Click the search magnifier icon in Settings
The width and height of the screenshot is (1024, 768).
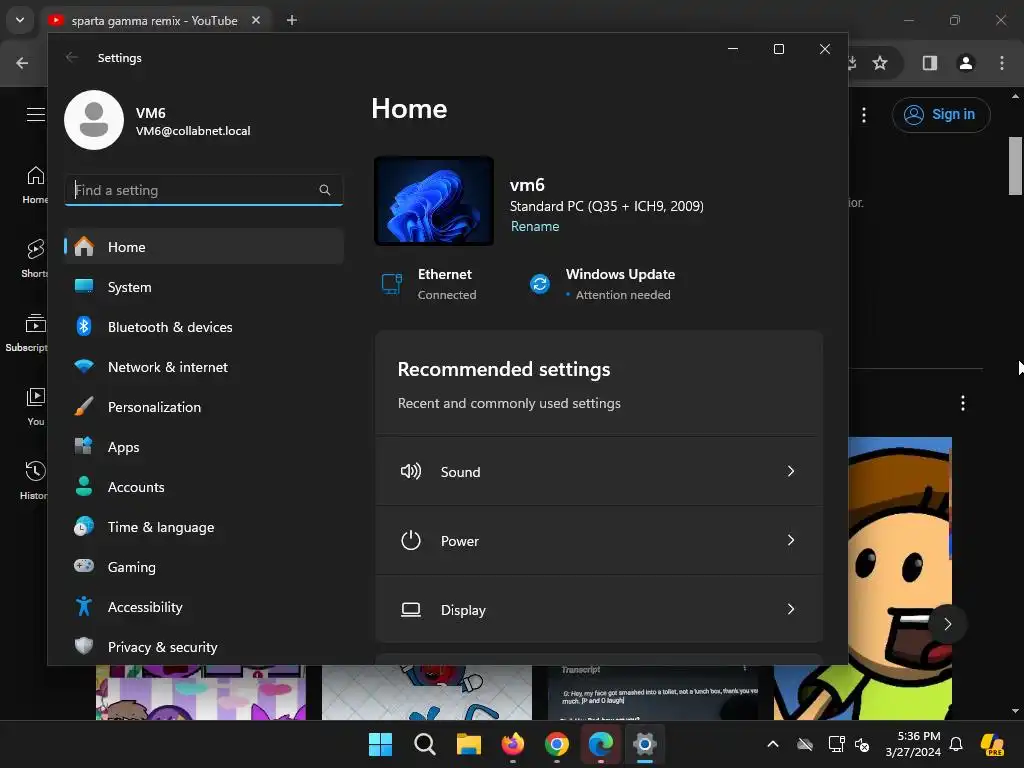[325, 190]
